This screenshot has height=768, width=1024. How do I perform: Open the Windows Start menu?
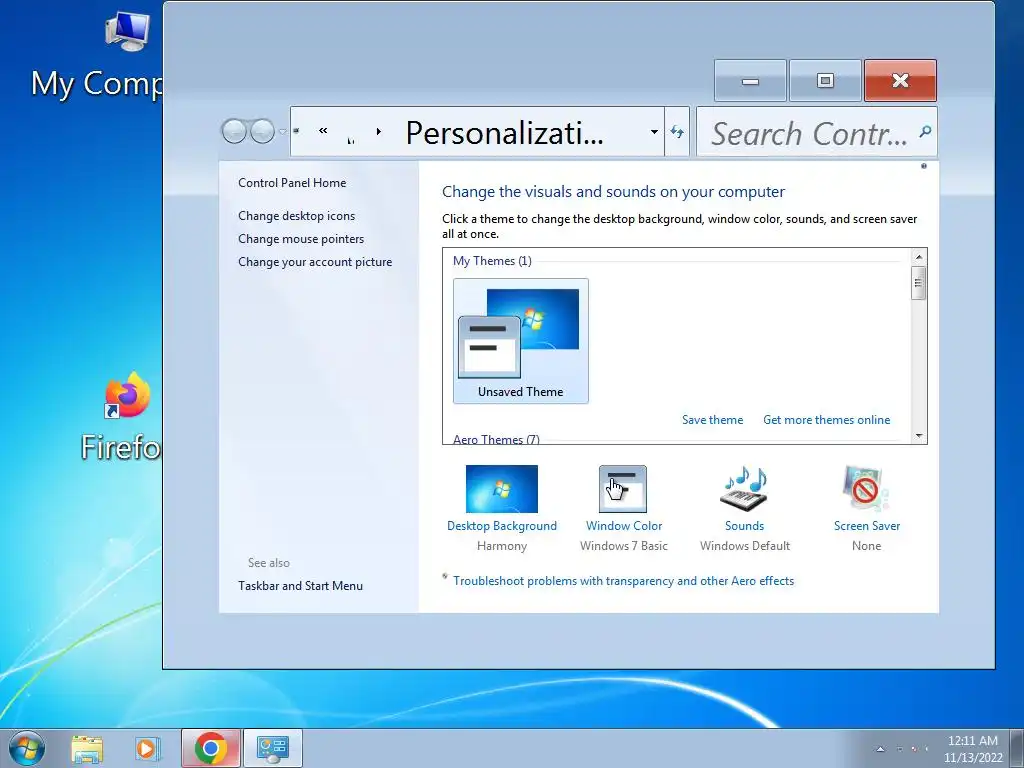click(x=27, y=748)
